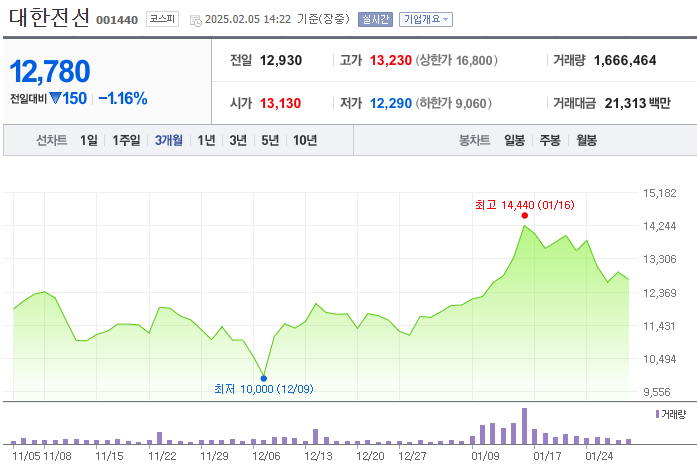
Task: Click the -1.16% change value
Action: [x=123, y=98]
